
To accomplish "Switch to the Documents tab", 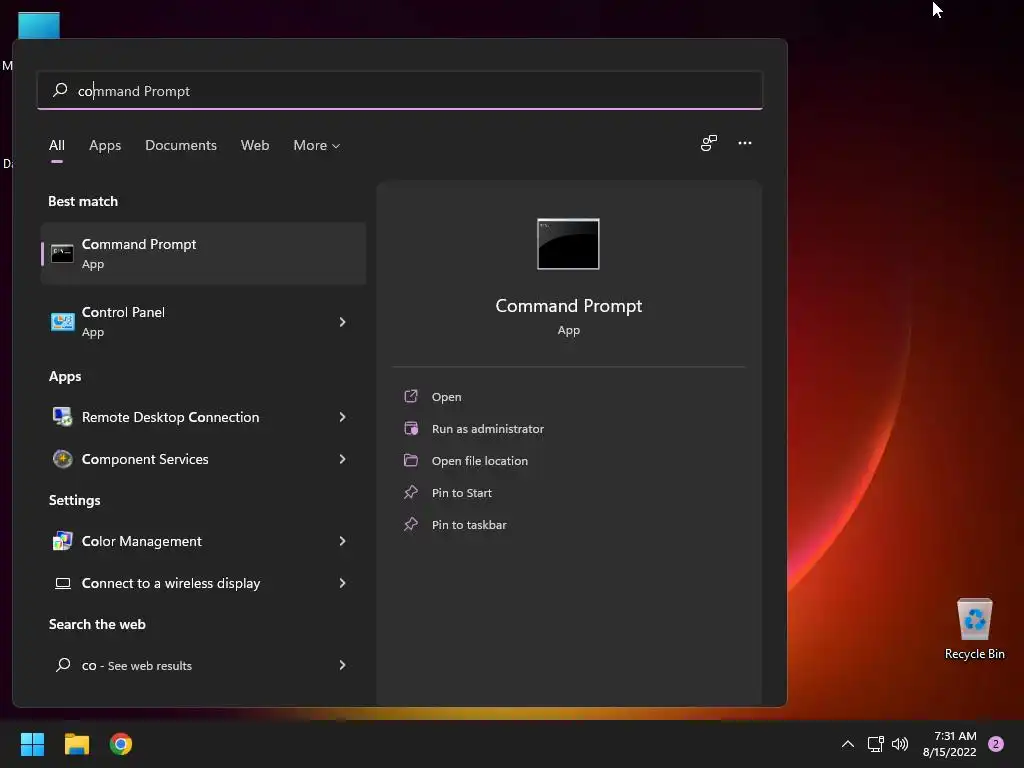I will [x=181, y=145].
